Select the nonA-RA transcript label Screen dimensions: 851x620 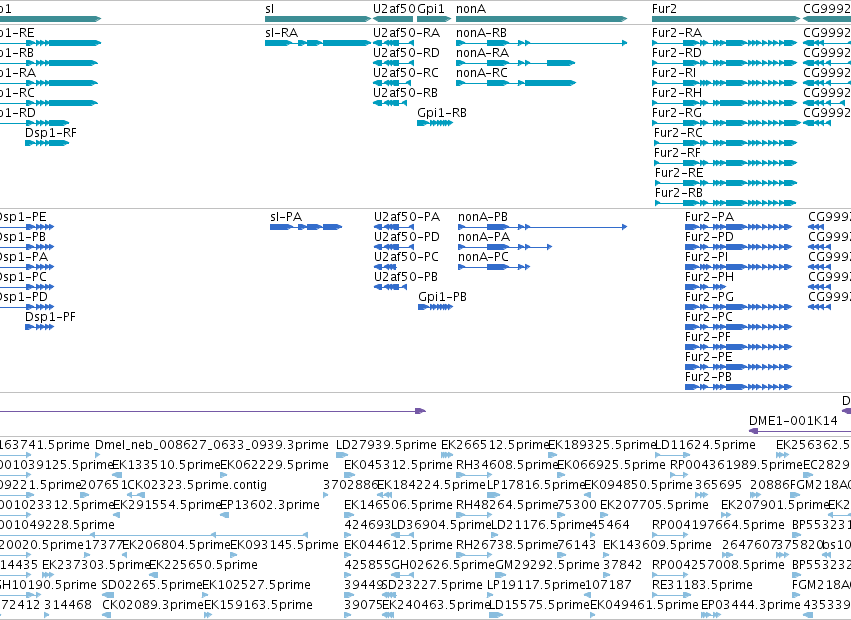coord(482,53)
